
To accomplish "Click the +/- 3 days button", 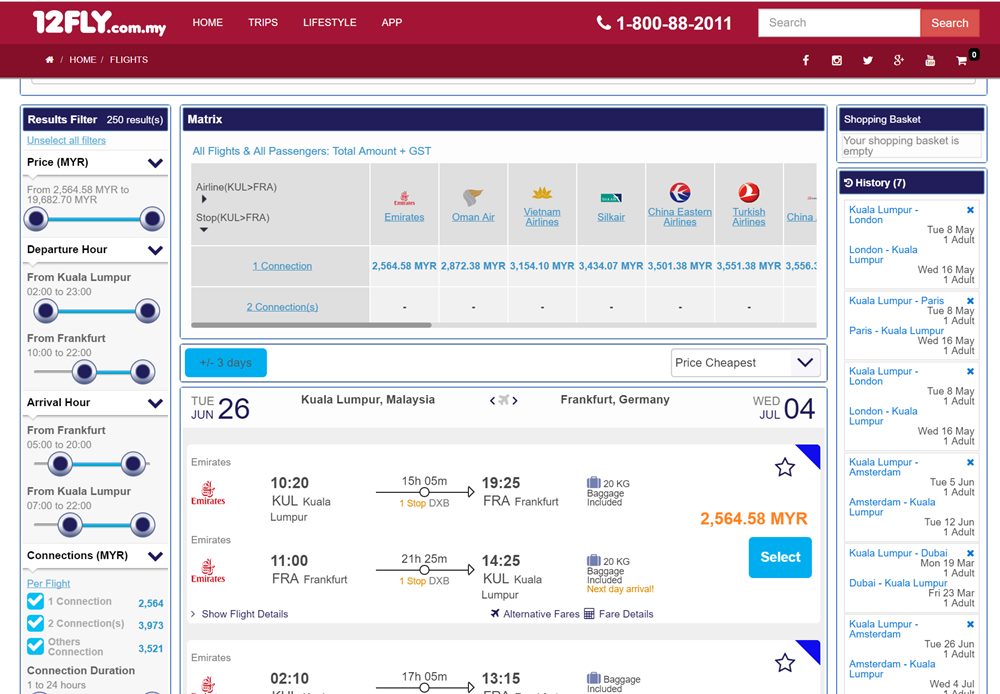I will [226, 363].
